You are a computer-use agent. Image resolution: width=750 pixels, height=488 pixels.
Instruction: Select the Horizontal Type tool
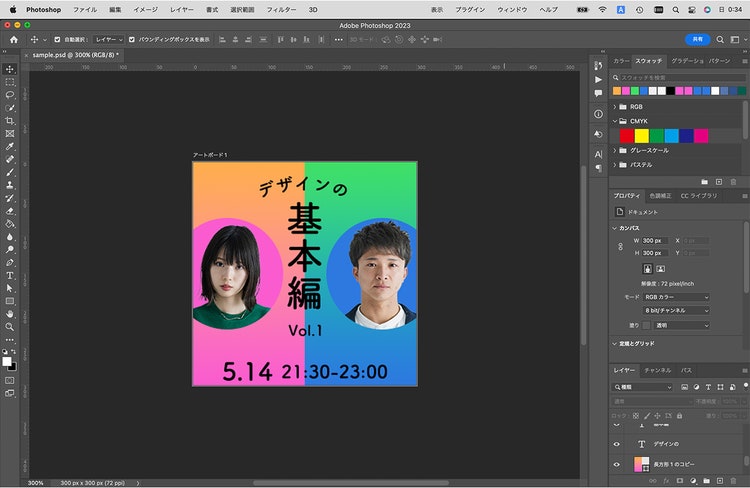tap(10, 276)
